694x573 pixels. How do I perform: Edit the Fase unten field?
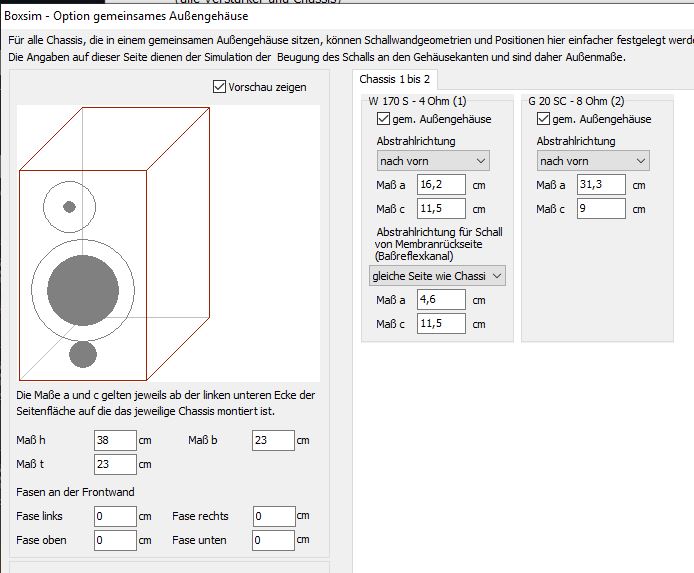click(273, 540)
